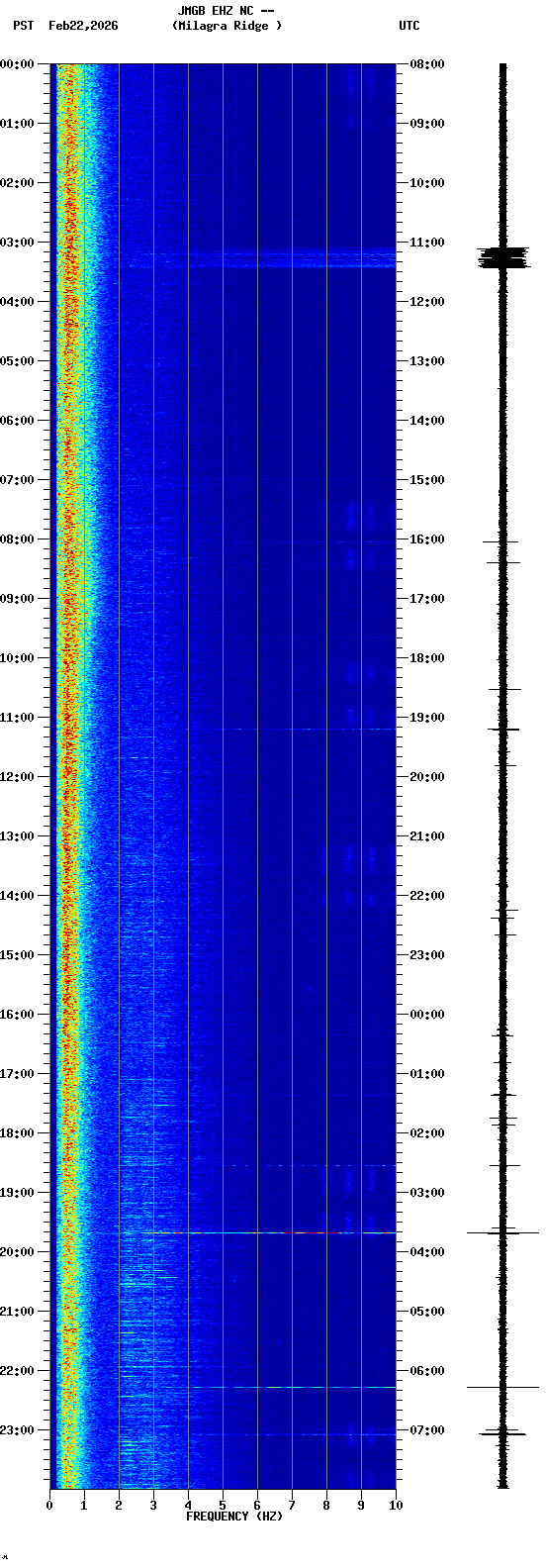The image size is (546, 1568).
Task: Click the "Feb22,2026" date label
Action: point(83,26)
